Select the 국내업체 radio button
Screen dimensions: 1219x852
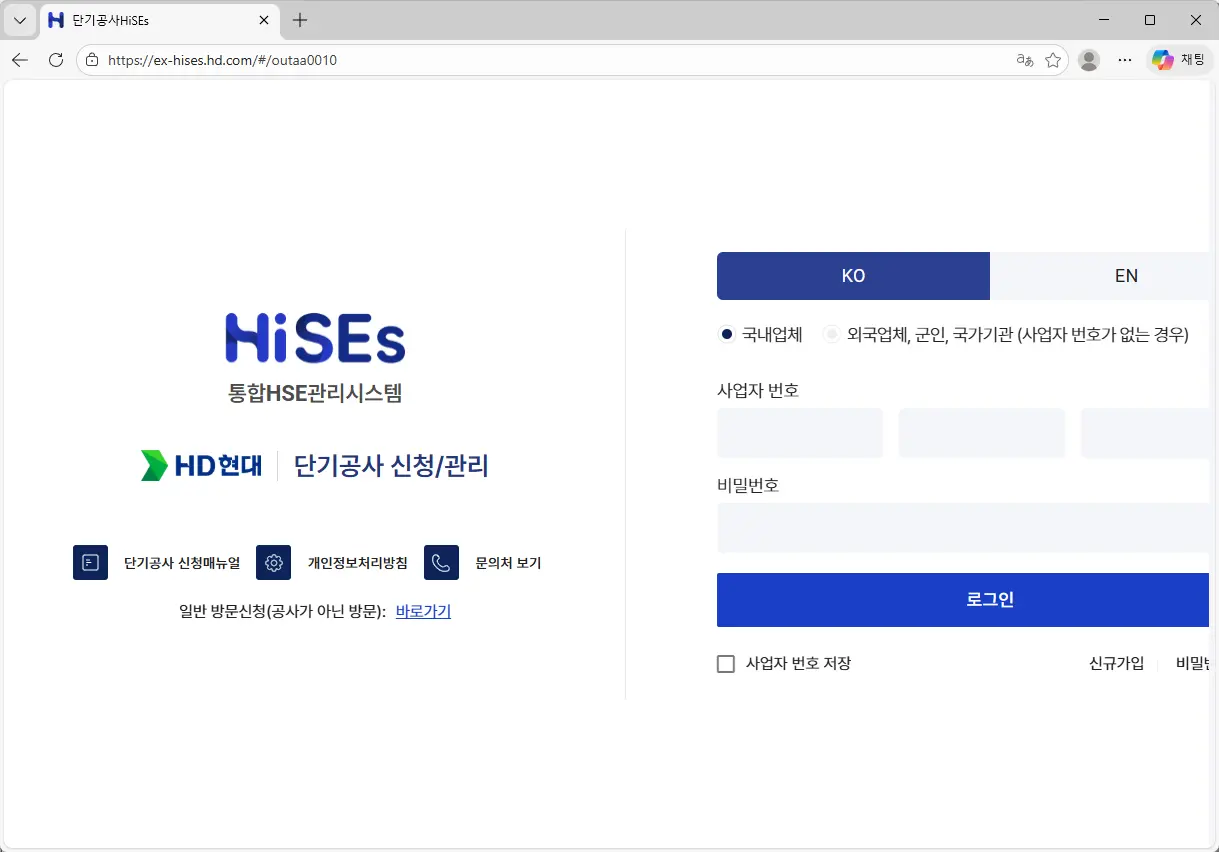click(x=727, y=335)
